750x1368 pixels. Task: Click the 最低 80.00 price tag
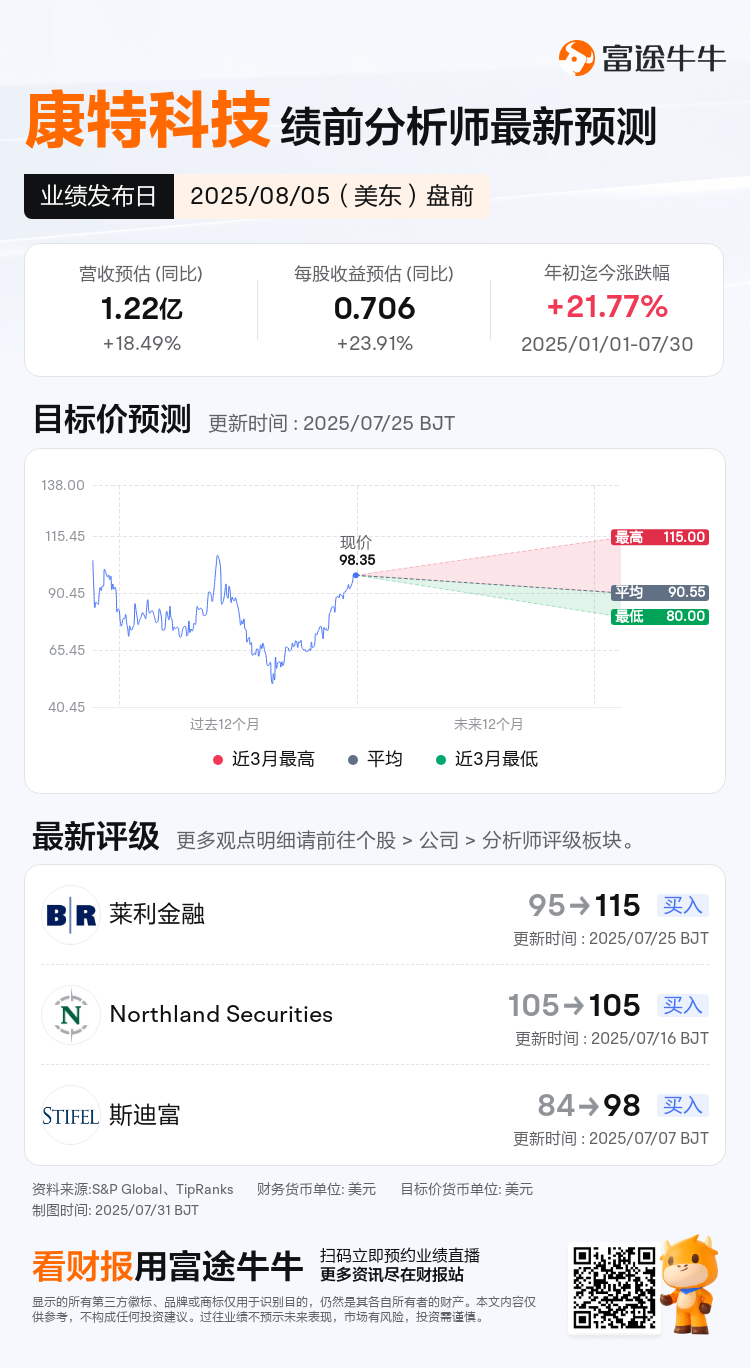[x=659, y=616]
